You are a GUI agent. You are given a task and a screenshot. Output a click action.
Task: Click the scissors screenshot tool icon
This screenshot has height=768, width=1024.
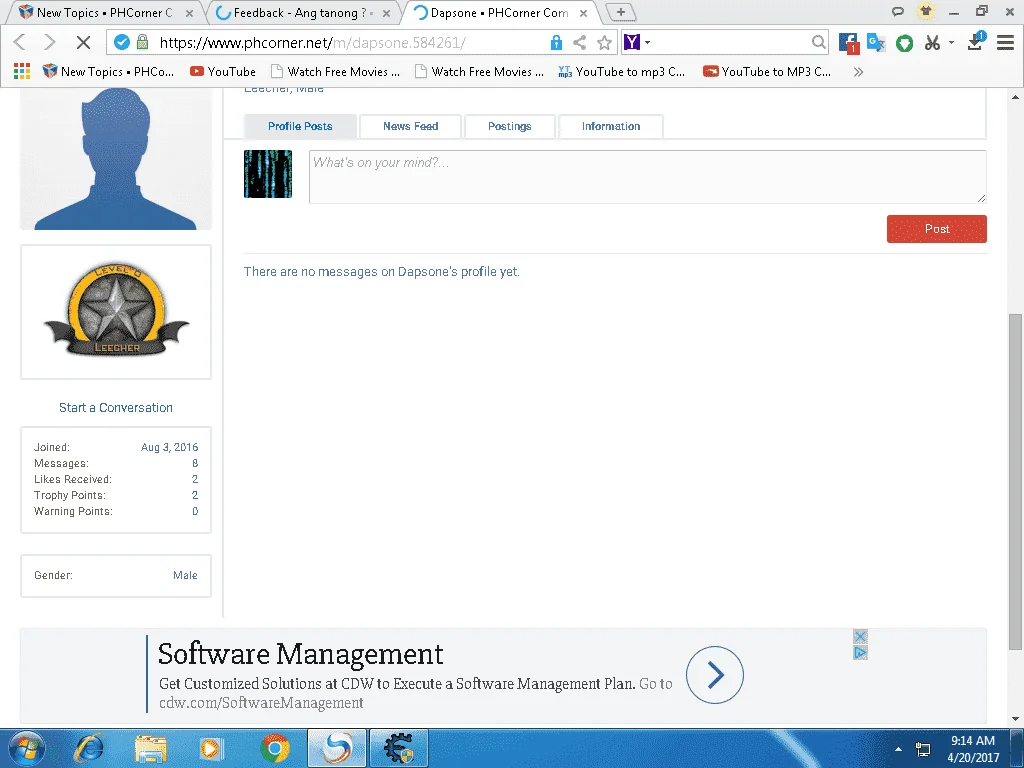[932, 43]
